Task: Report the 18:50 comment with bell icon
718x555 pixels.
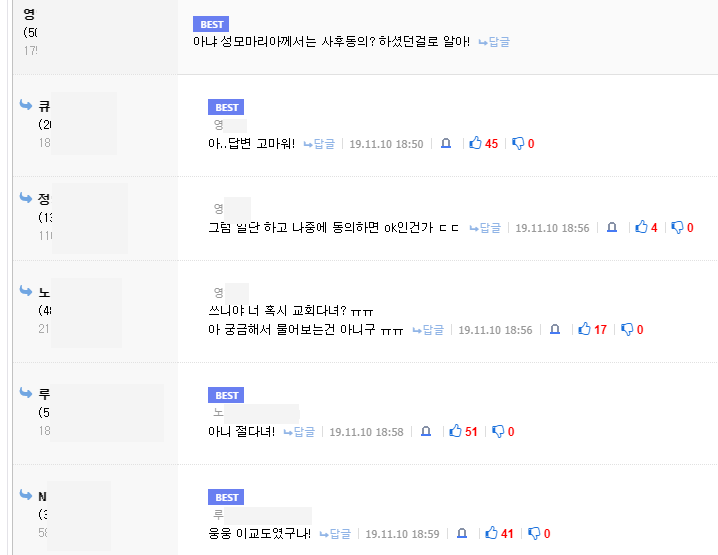Action: point(446,144)
